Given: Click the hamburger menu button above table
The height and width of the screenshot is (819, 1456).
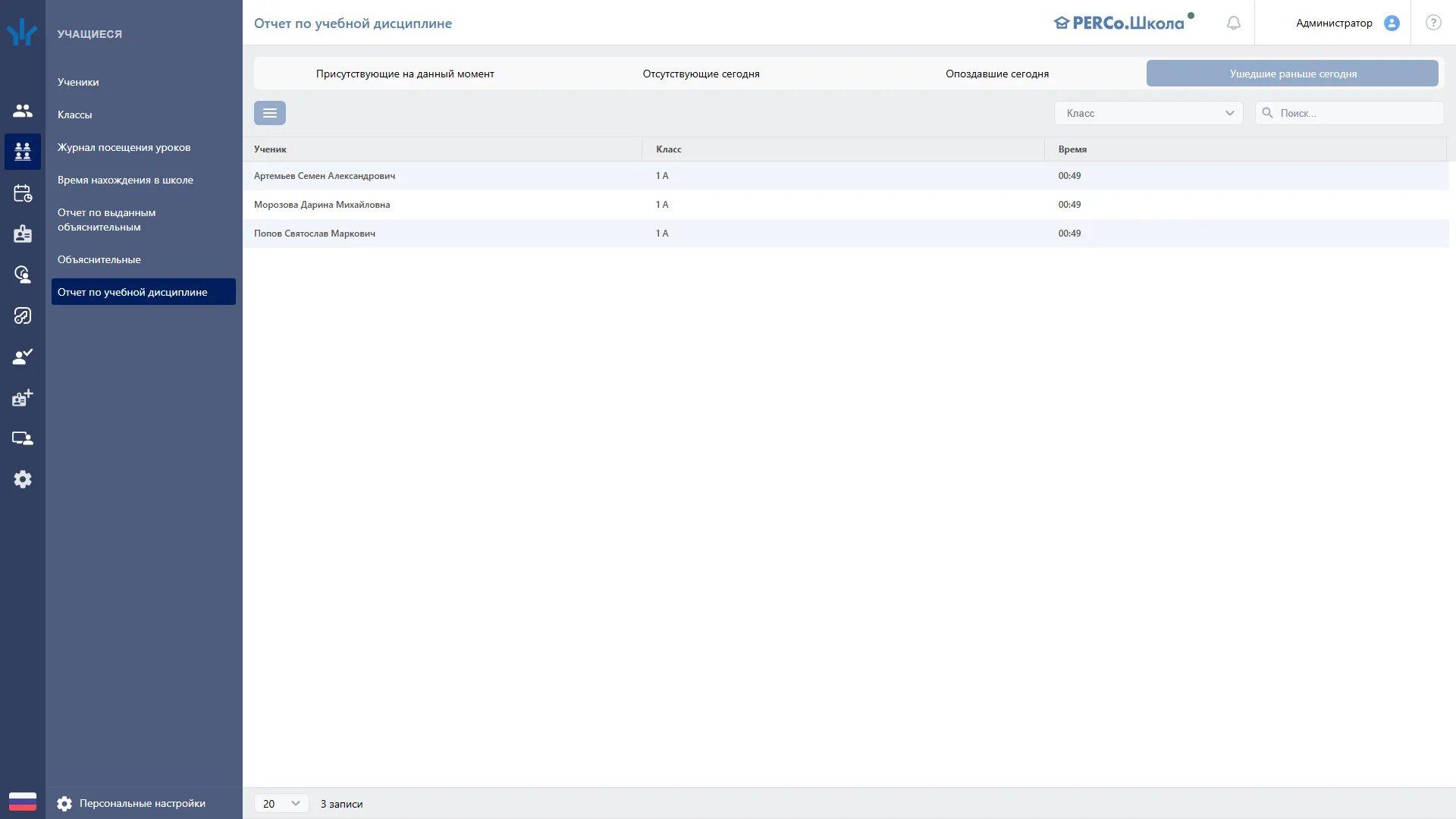Looking at the screenshot, I should coord(270,113).
